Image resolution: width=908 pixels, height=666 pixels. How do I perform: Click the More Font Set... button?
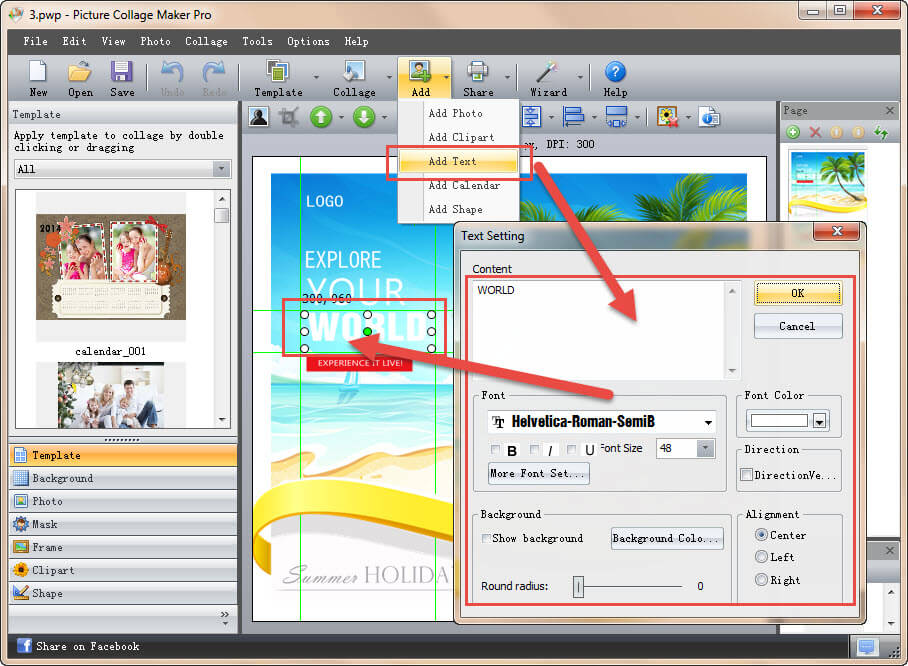click(x=539, y=473)
